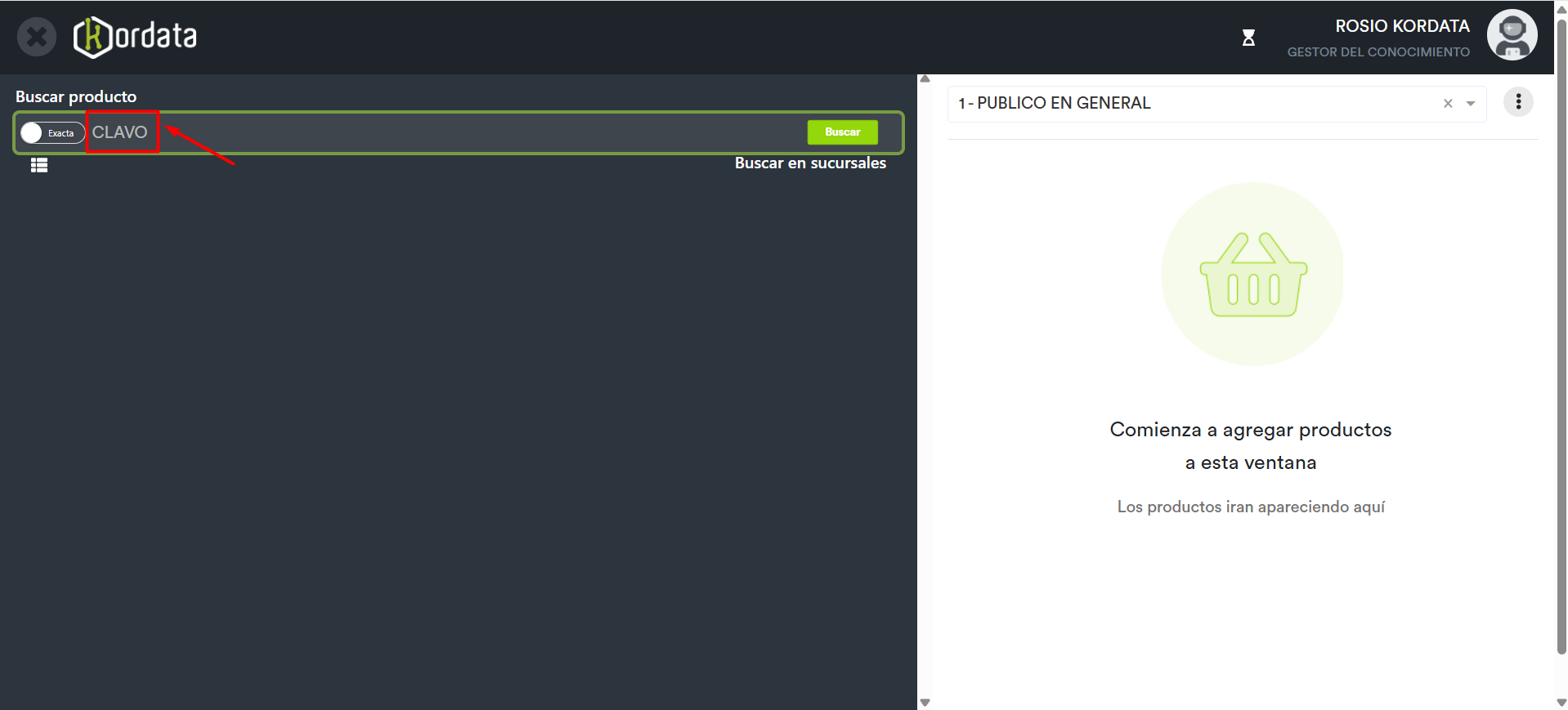Screen dimensions: 1568x710
Task: Clear the selected customer with the x icon
Action: [1448, 104]
